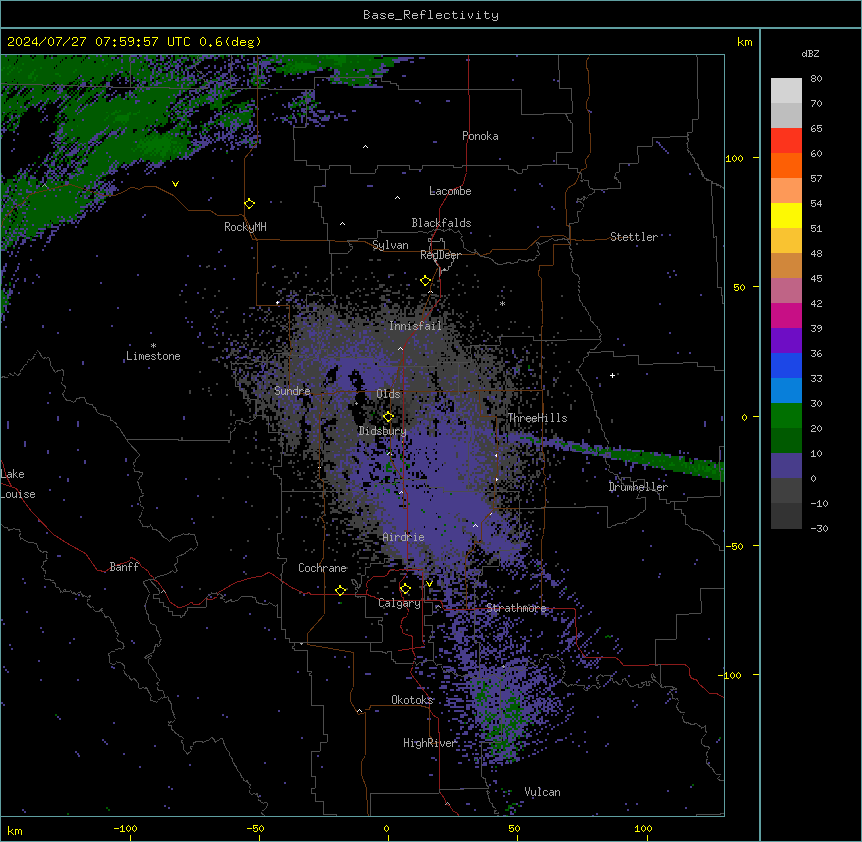Click the RockyMH label
The image size is (862, 842).
[245, 227]
